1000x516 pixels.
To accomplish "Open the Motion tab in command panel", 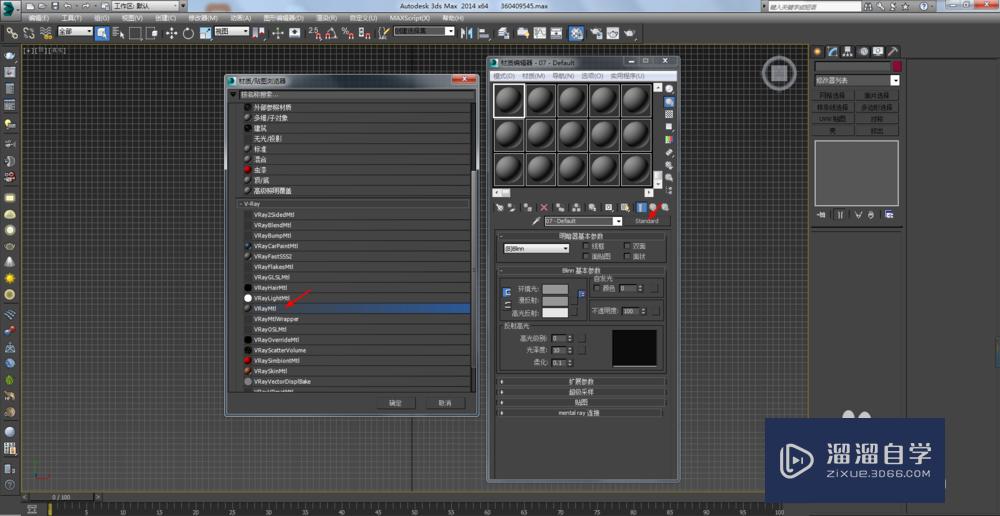I will tap(864, 51).
